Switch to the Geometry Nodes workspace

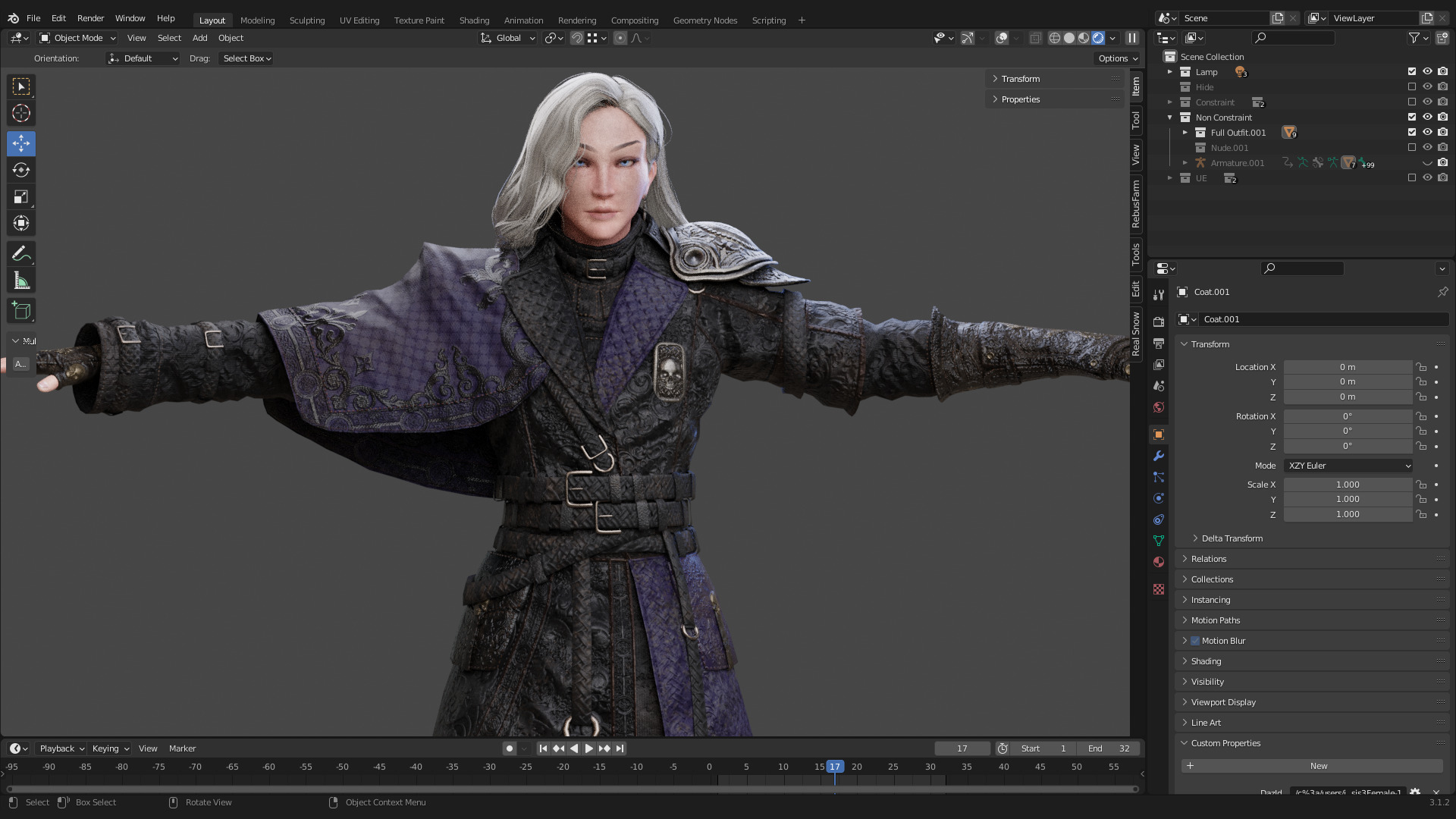pyautogui.click(x=705, y=20)
